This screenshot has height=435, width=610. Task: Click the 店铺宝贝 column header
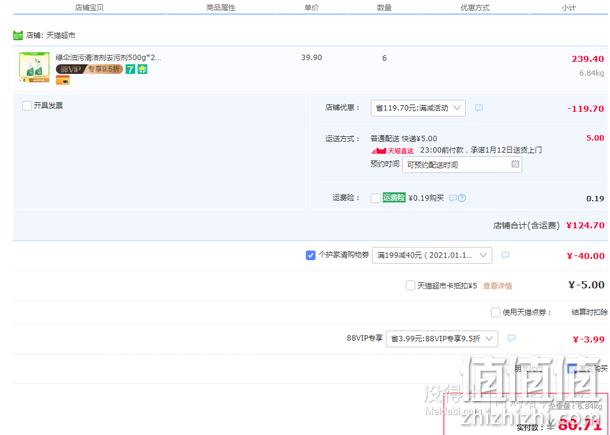coord(89,7)
